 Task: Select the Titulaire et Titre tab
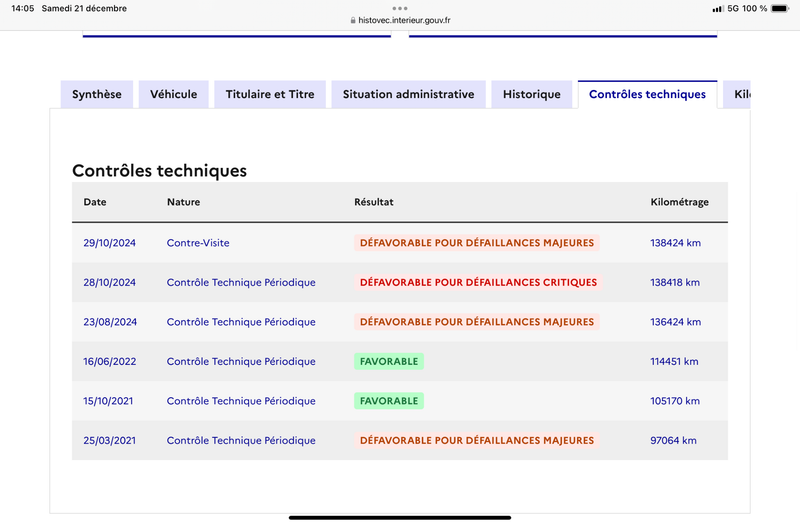[270, 94]
